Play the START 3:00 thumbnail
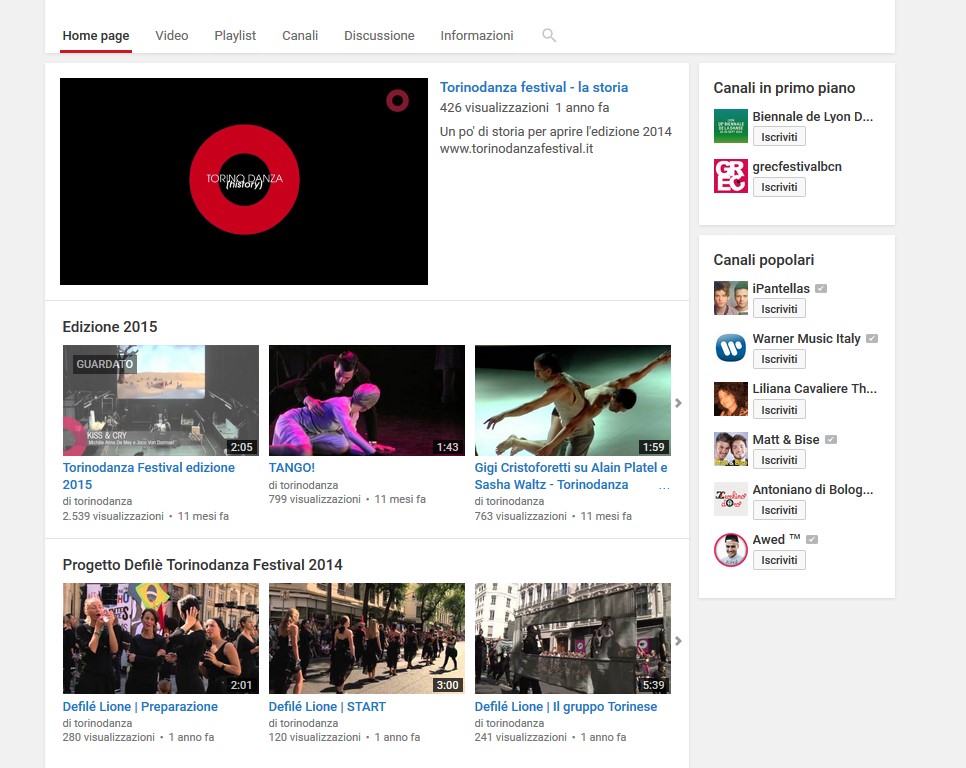The image size is (966, 768). [367, 639]
